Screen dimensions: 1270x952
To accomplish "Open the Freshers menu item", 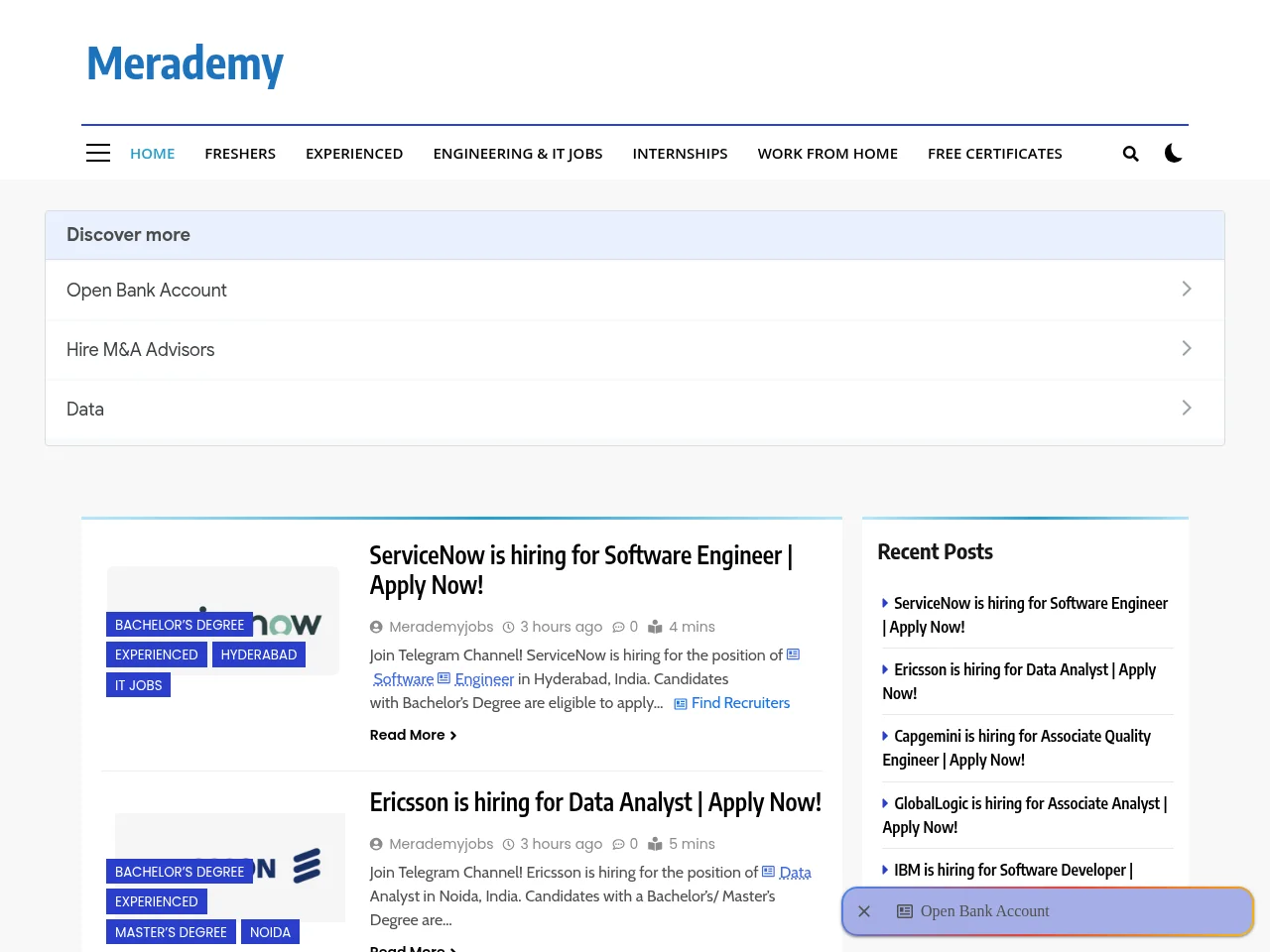I will [x=240, y=154].
